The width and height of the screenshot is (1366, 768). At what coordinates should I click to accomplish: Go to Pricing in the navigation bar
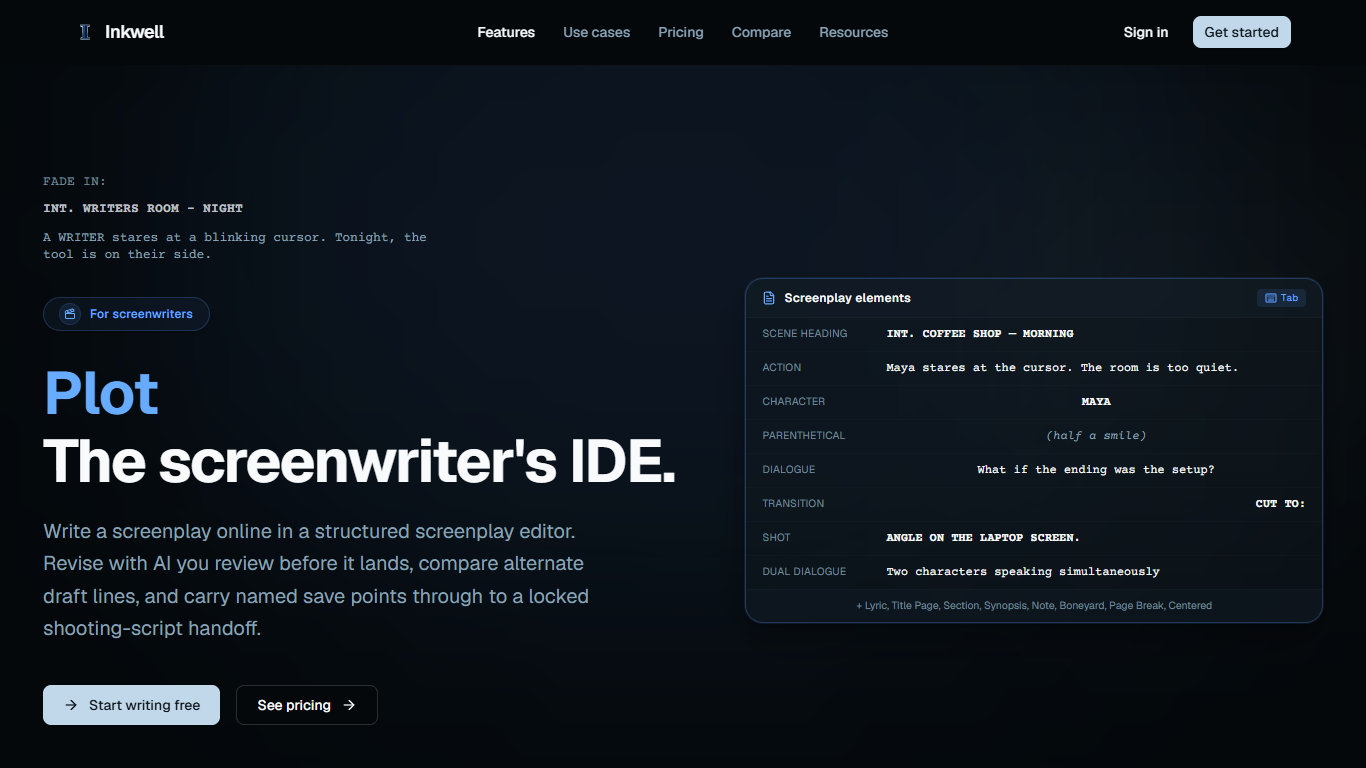coord(681,32)
